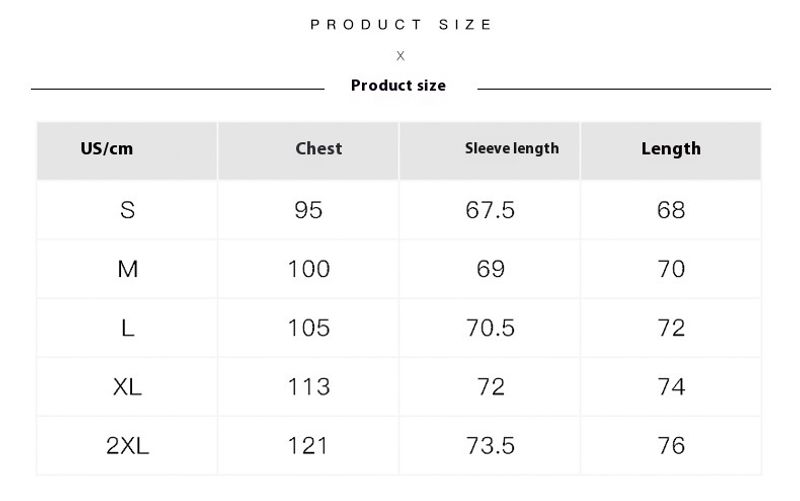Select the Length column header
The width and height of the screenshot is (800, 501).
[671, 149]
